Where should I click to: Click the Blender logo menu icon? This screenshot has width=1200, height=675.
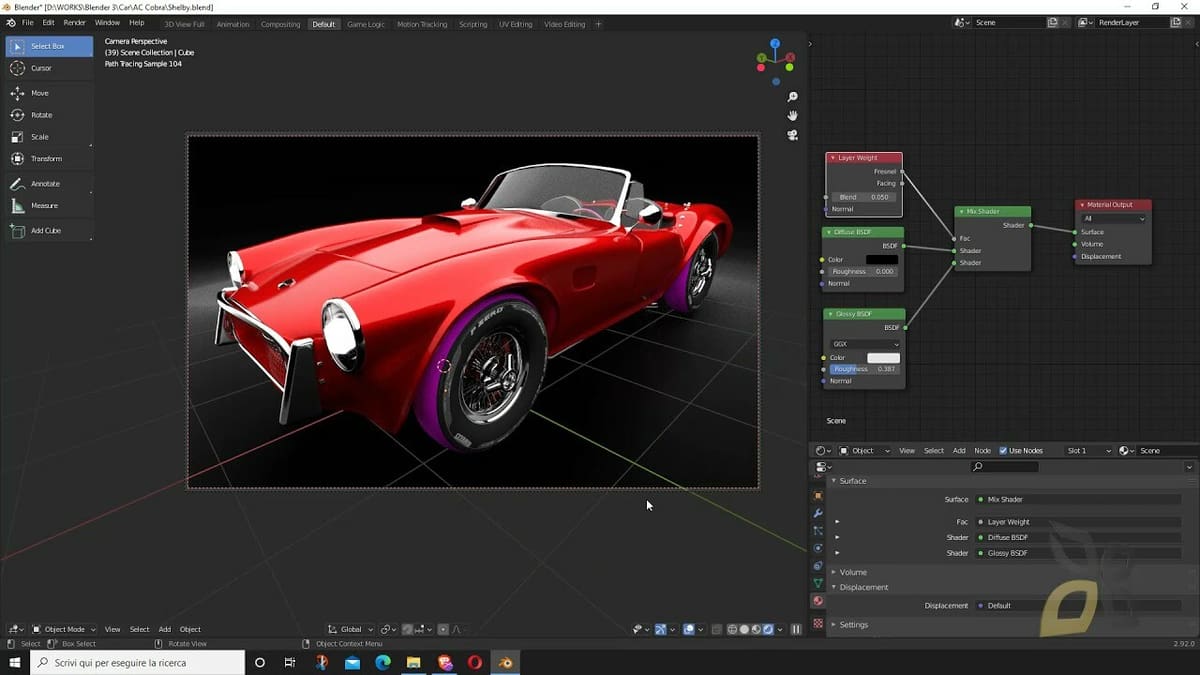point(10,23)
